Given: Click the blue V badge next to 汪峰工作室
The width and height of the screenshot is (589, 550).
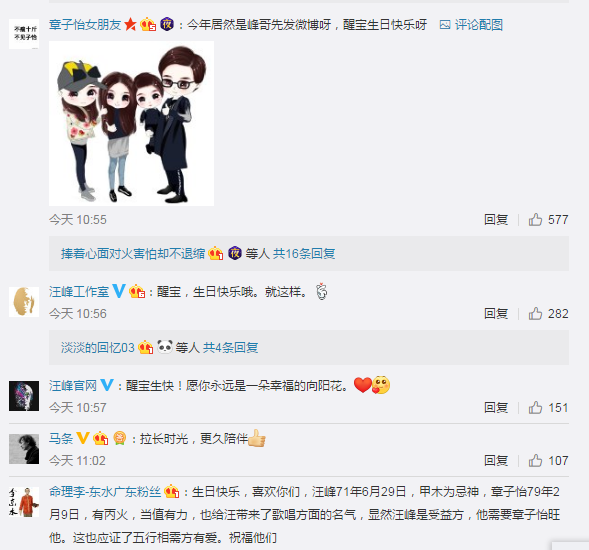Looking at the screenshot, I should coord(119,291).
